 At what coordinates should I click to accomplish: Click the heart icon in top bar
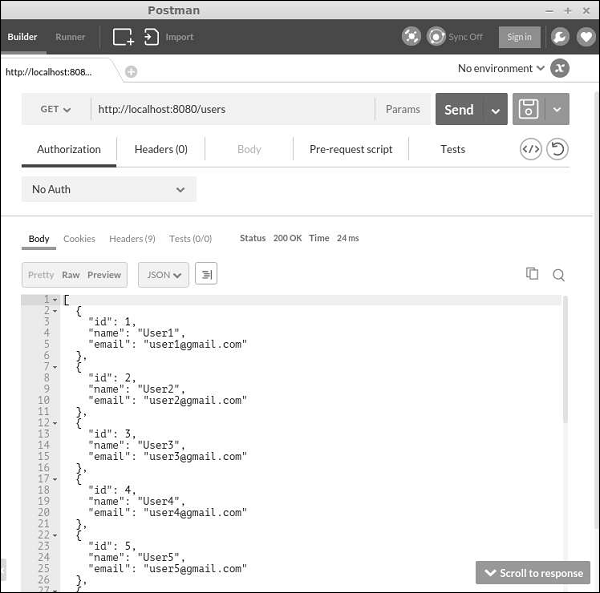pyautogui.click(x=586, y=37)
